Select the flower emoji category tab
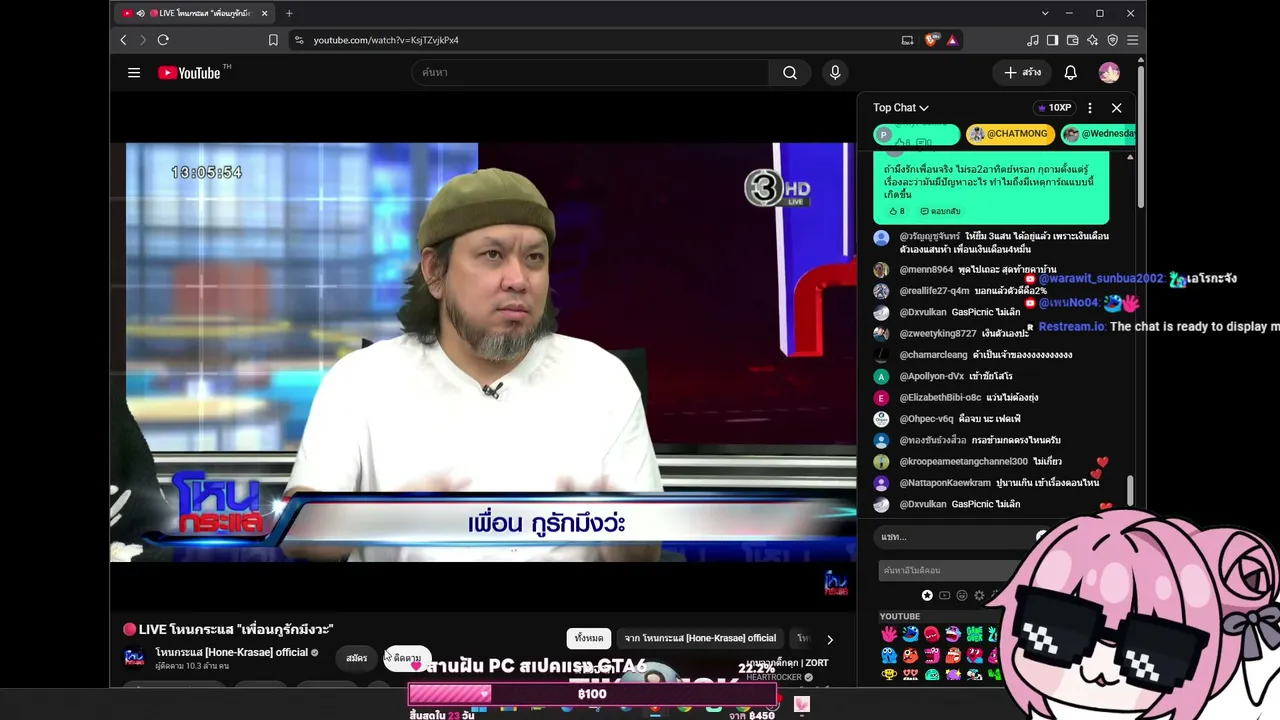1280x720 pixels. click(979, 596)
